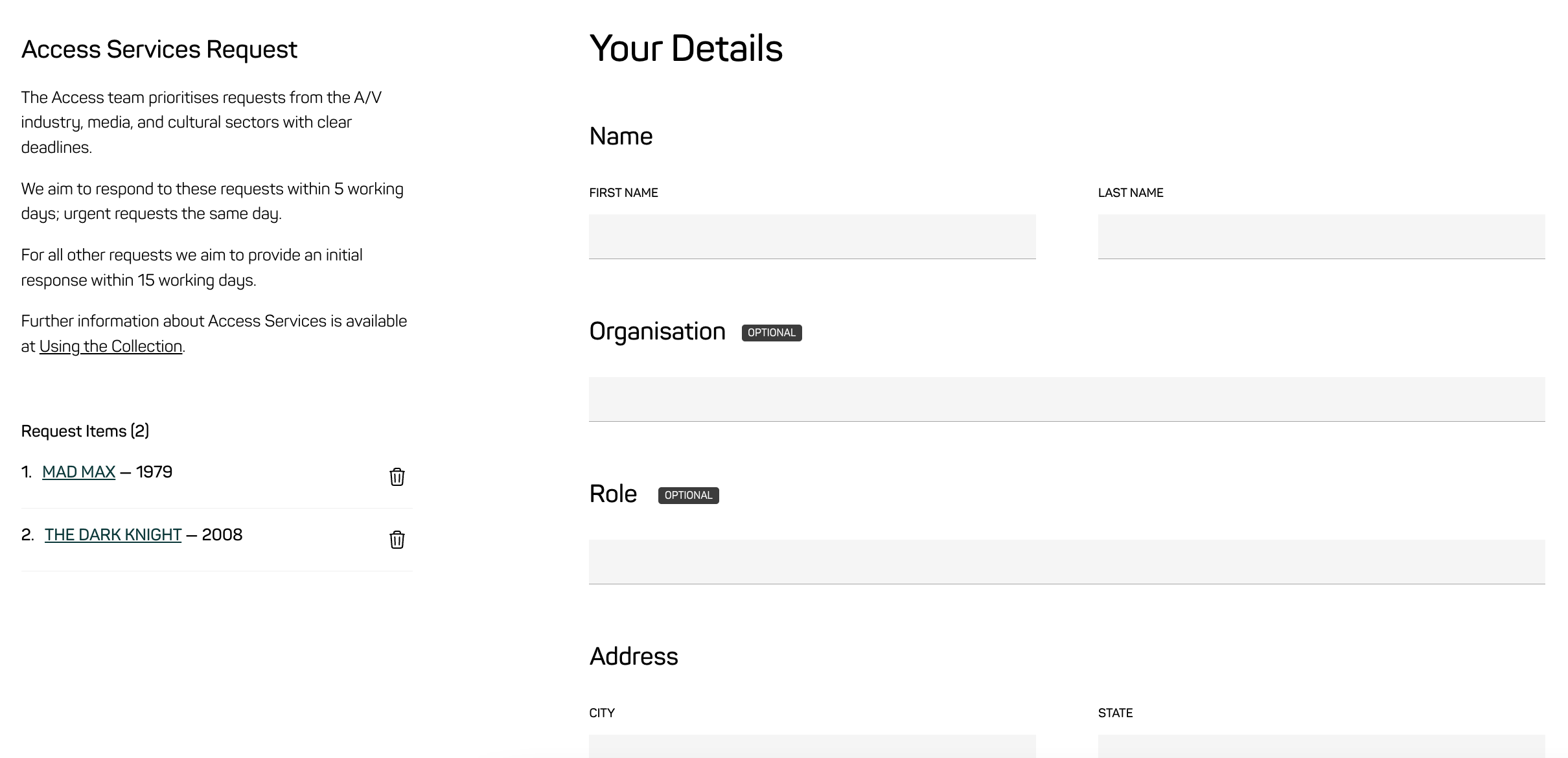Click the Your Details heading
Image resolution: width=1568 pixels, height=758 pixels.
(686, 49)
